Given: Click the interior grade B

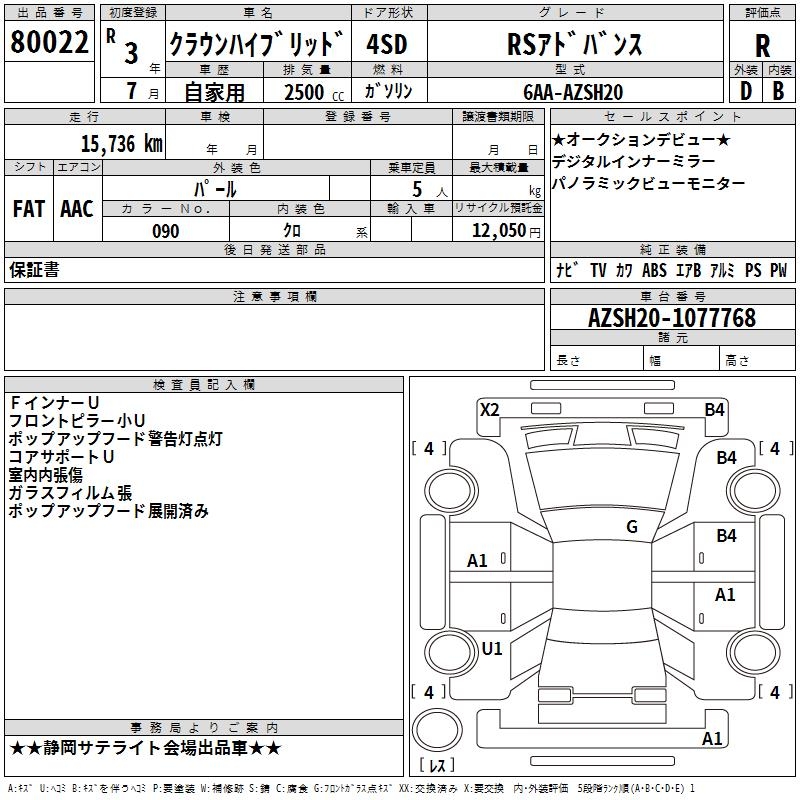Looking at the screenshot, I should point(778,91).
